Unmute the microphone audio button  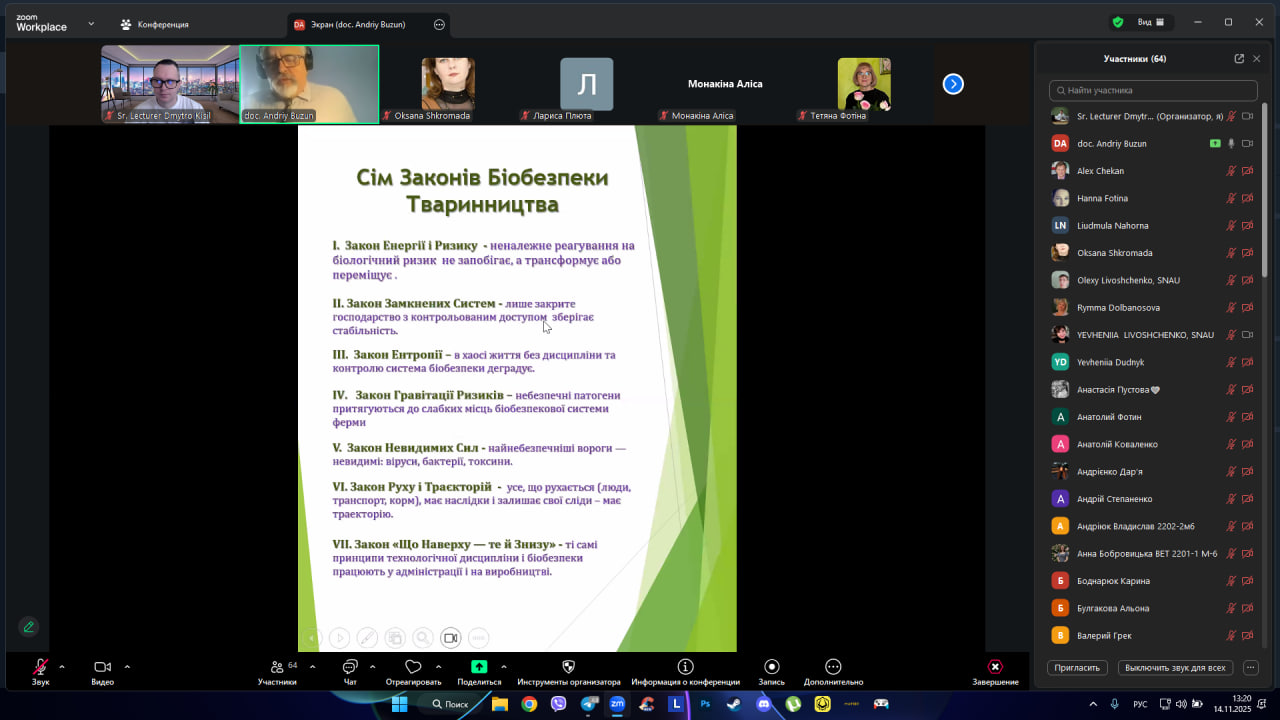click(x=40, y=667)
